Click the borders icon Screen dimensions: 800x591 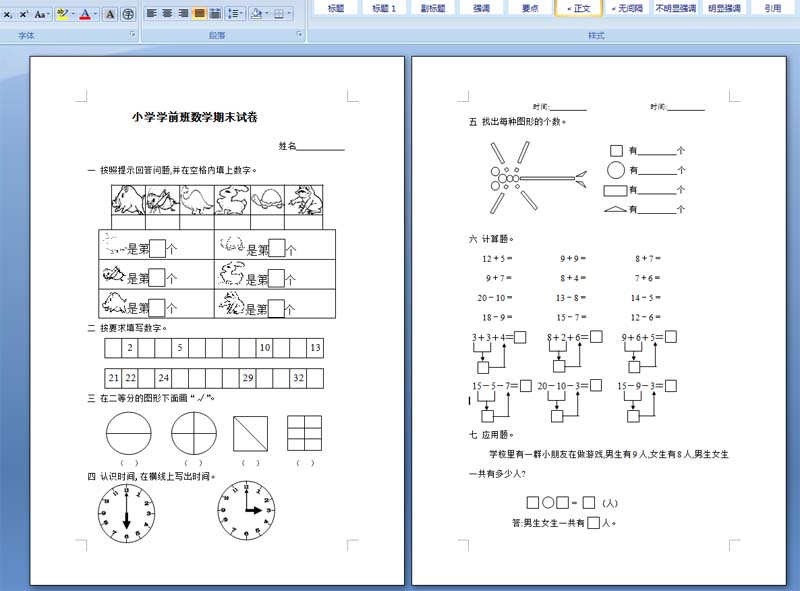279,13
